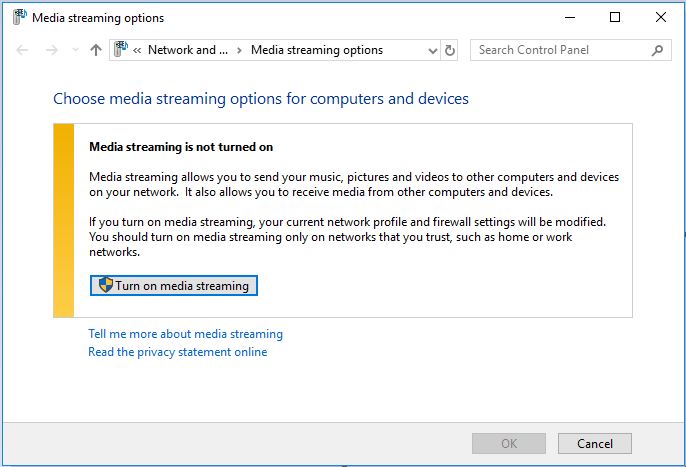This screenshot has width=686, height=467.
Task: Select the 'Media streaming options' breadcrumb
Action: pos(317,50)
